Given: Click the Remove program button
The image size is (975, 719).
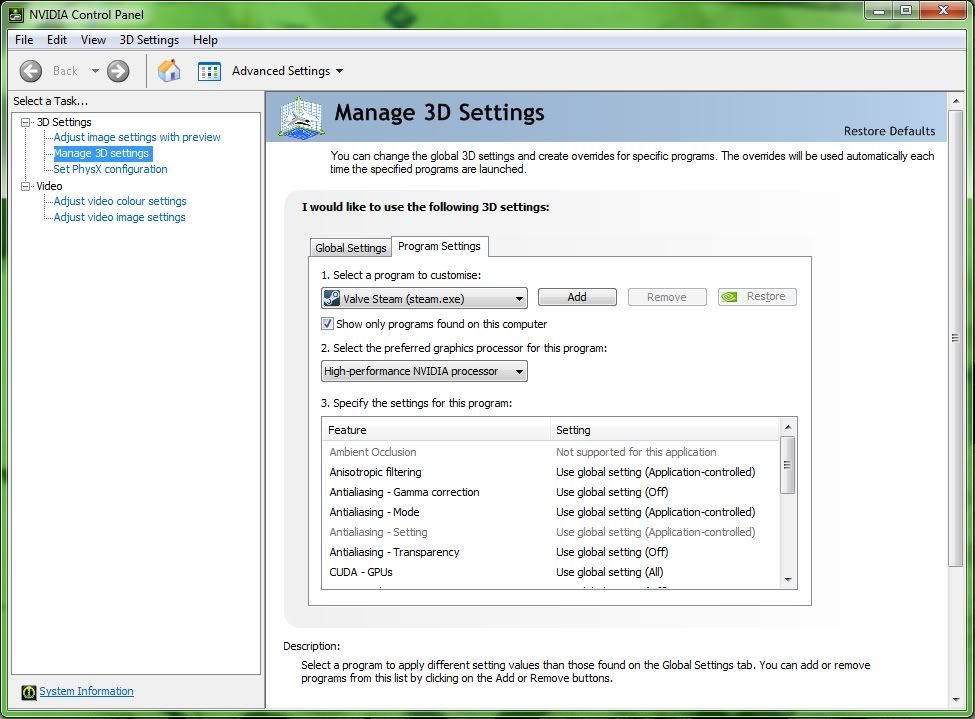Looking at the screenshot, I should 667,297.
